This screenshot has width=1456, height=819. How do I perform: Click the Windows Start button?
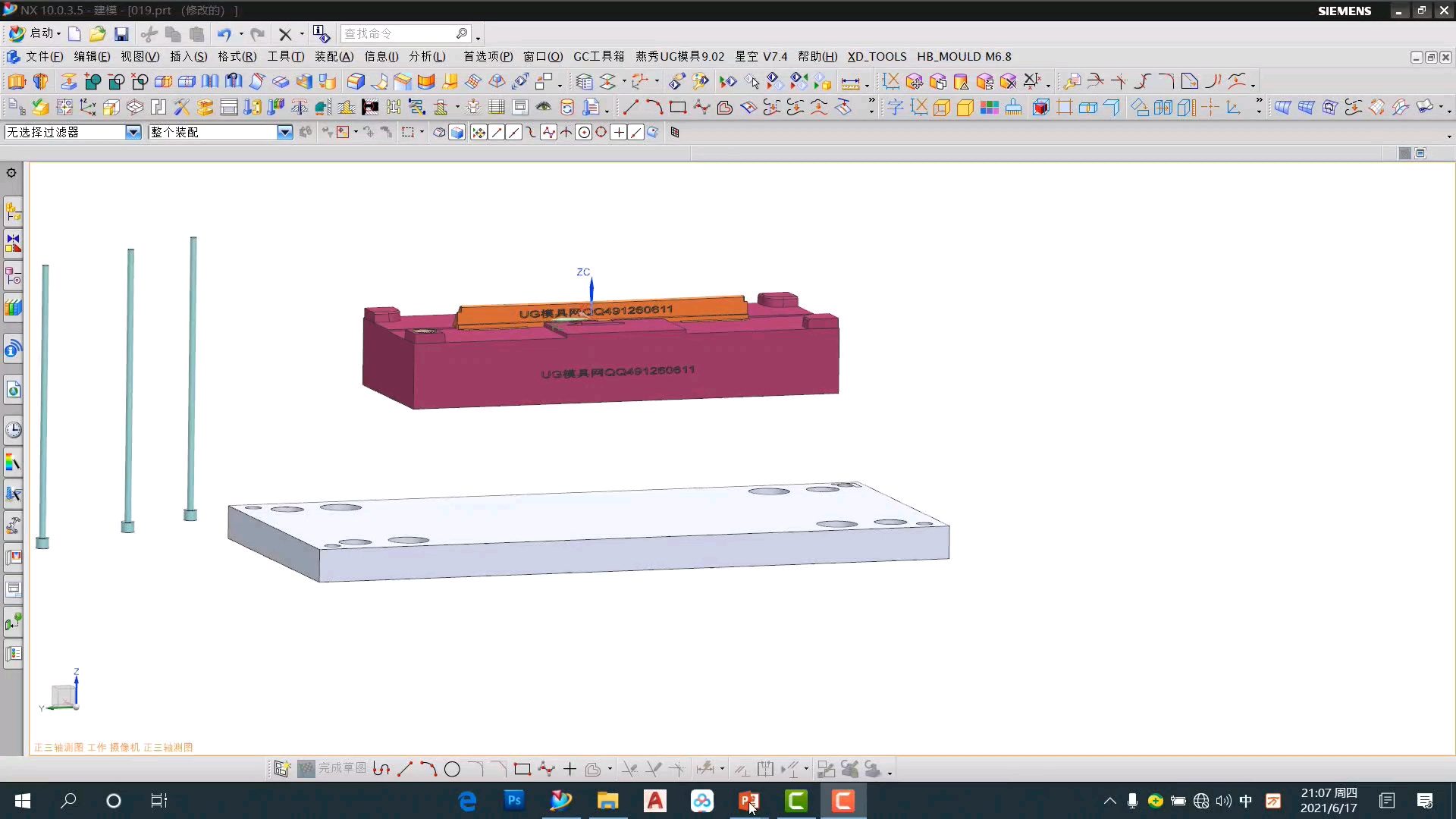[x=23, y=801]
